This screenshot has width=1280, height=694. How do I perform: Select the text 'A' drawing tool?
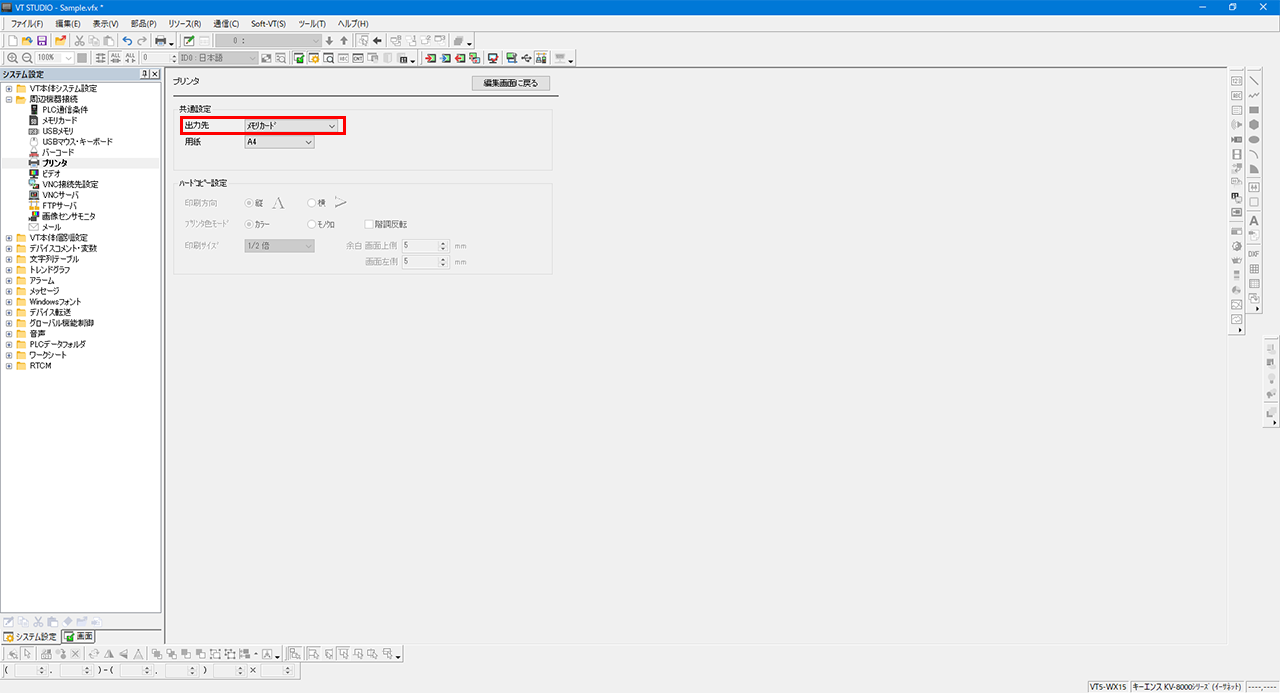[x=1253, y=220]
